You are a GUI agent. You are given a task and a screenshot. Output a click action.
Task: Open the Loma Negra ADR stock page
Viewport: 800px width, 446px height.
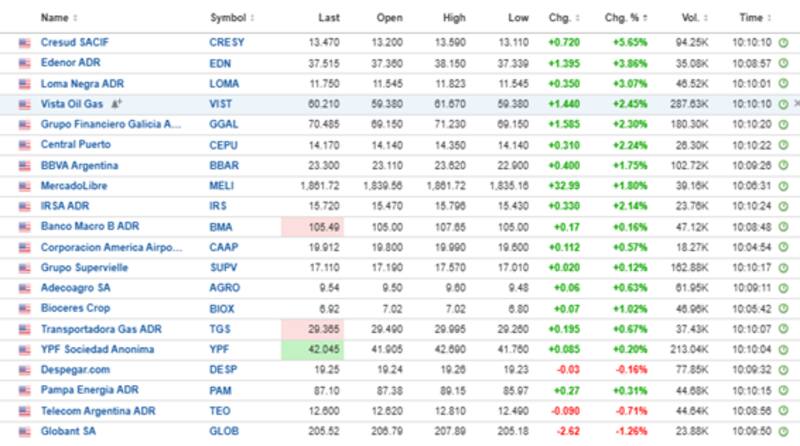(83, 84)
